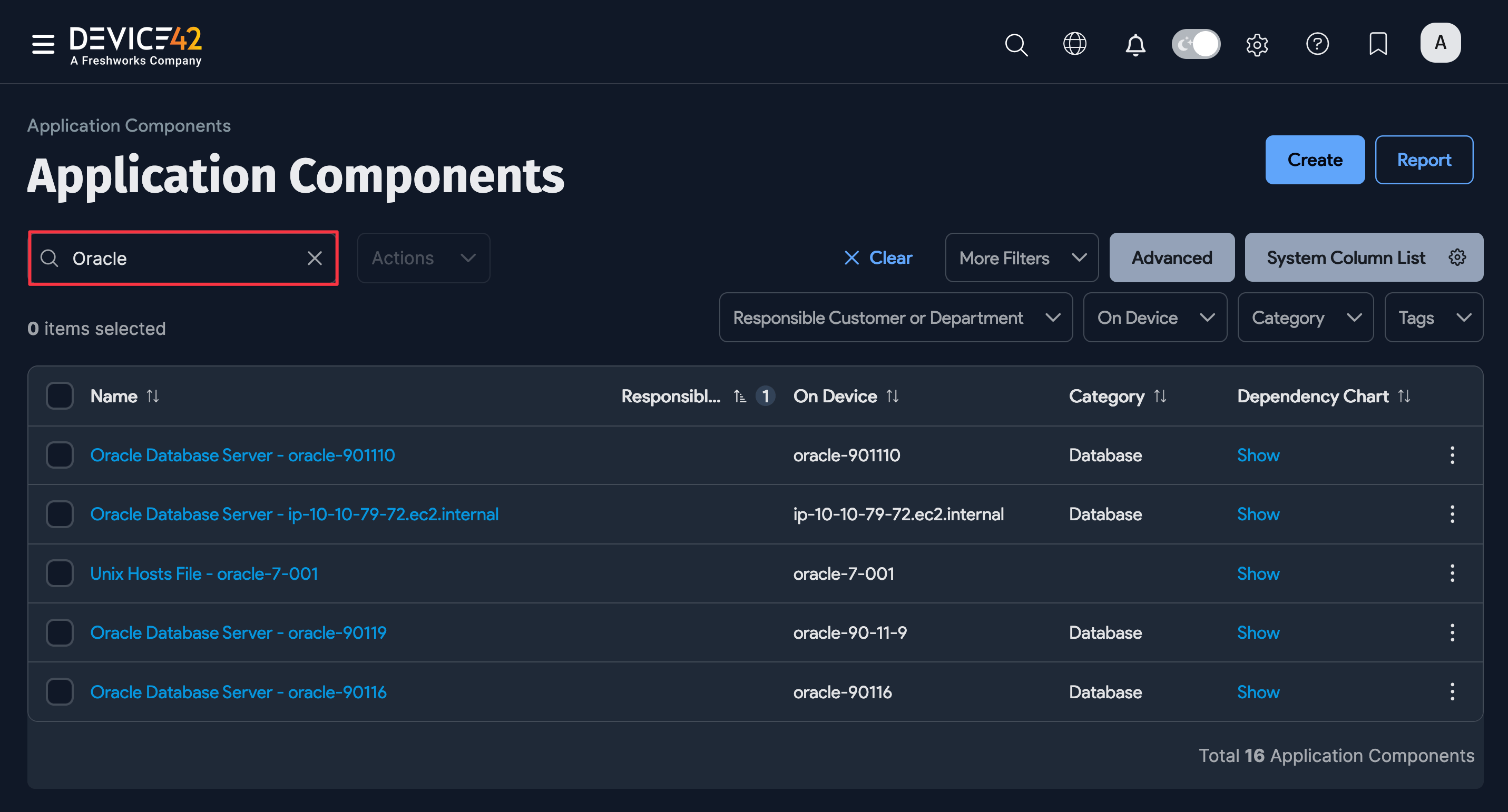The height and width of the screenshot is (812, 1508).
Task: Clear the Oracle search text with the X
Action: (315, 258)
